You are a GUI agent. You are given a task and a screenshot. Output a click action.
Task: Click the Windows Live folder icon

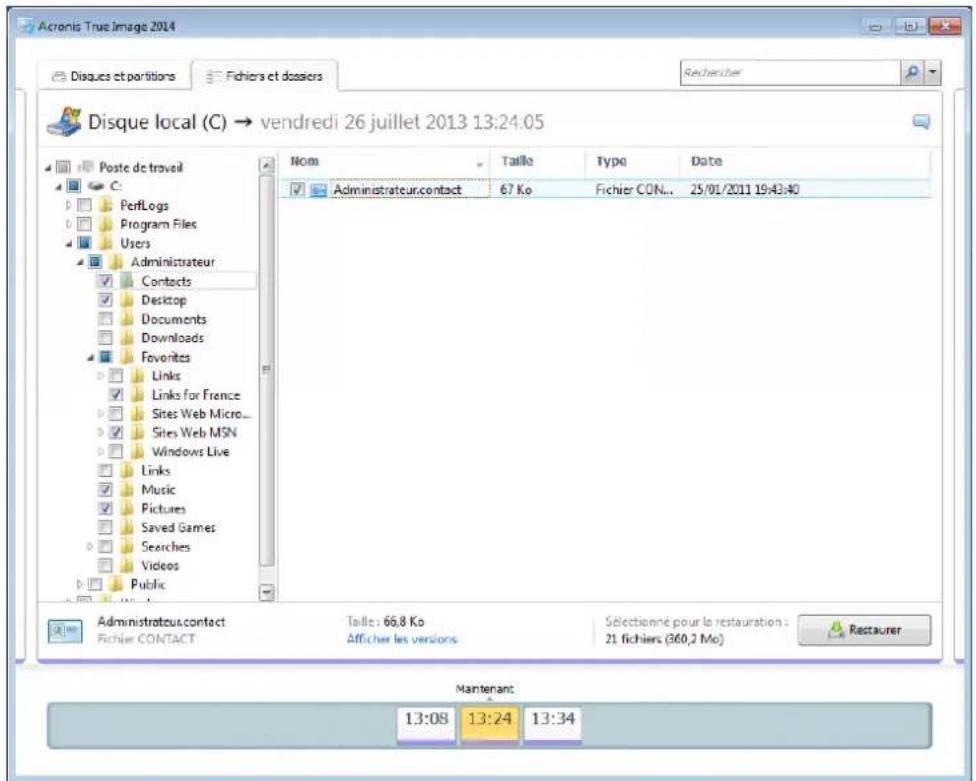tap(138, 452)
